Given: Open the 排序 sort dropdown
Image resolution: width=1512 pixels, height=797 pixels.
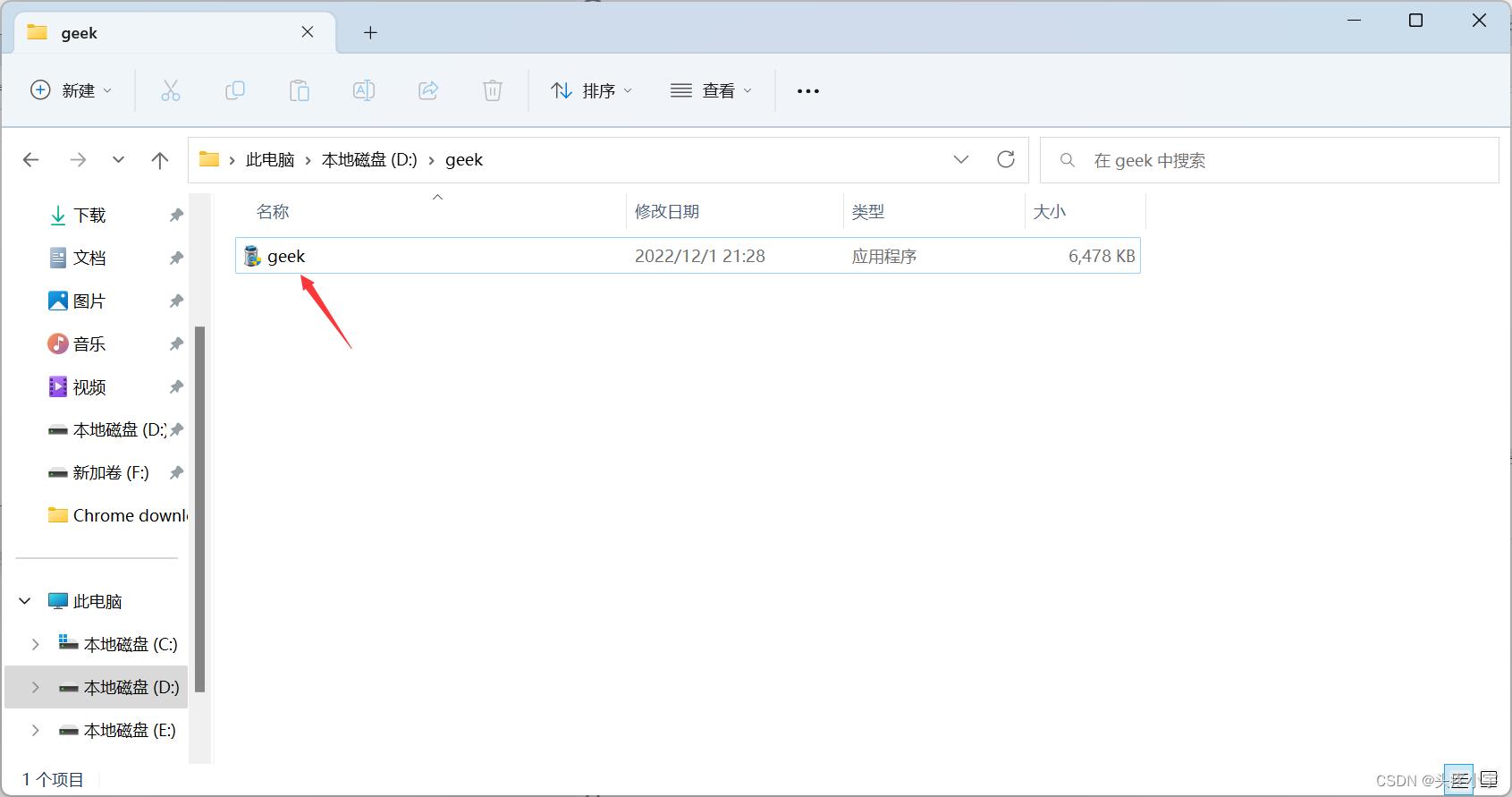Looking at the screenshot, I should point(592,90).
